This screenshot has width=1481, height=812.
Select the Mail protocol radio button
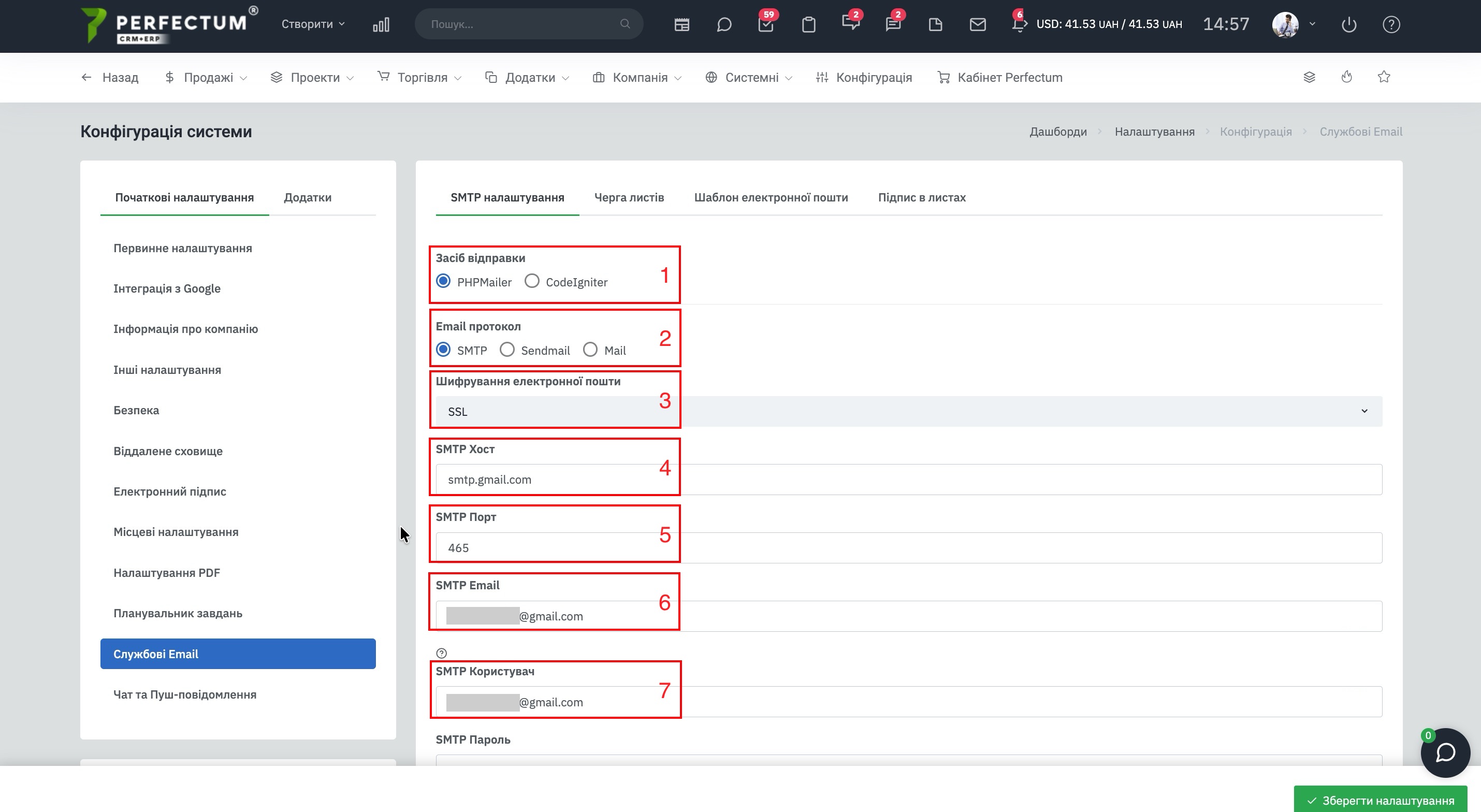590,350
